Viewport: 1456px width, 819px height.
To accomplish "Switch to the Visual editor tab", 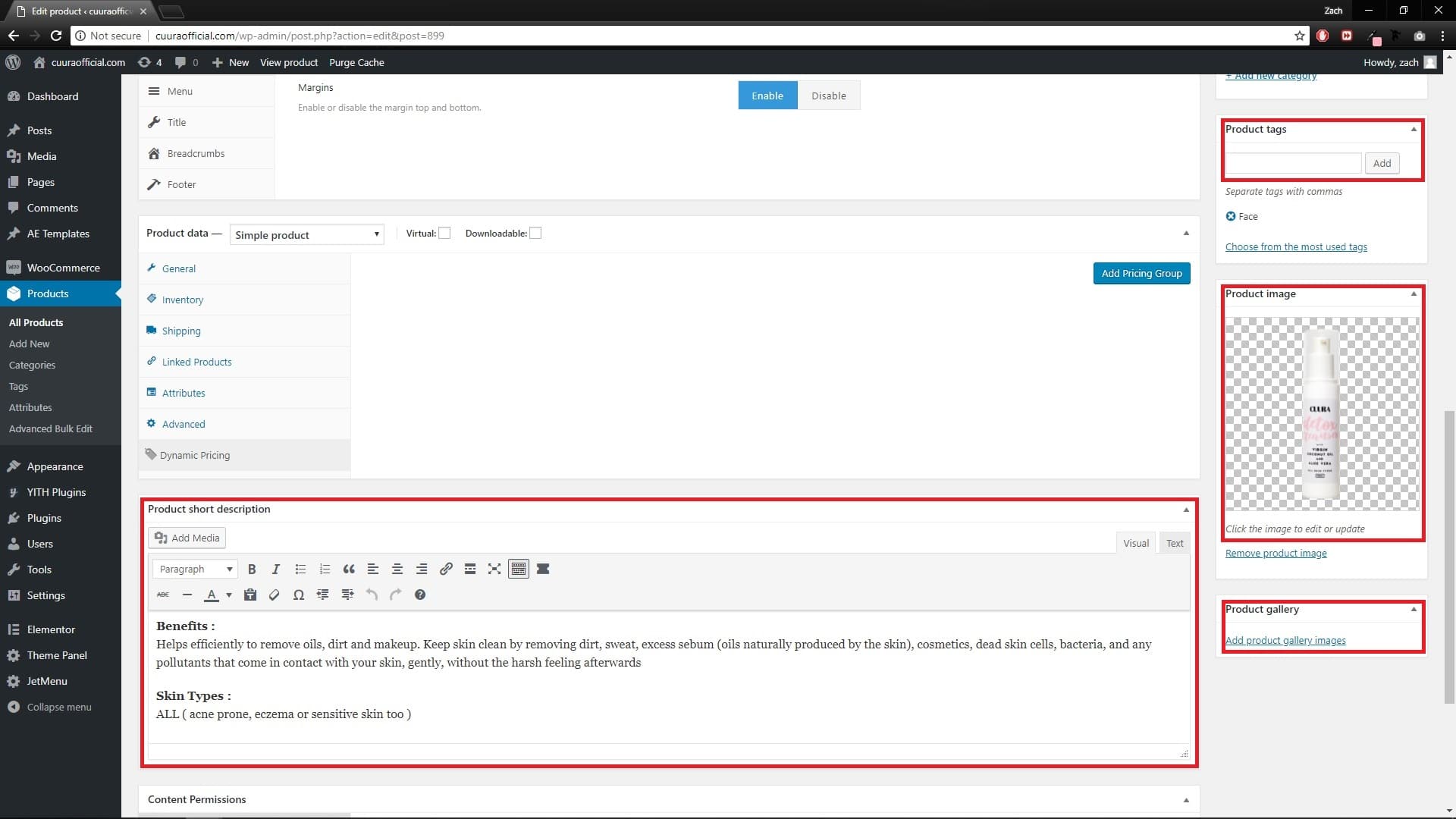I will [x=1136, y=543].
